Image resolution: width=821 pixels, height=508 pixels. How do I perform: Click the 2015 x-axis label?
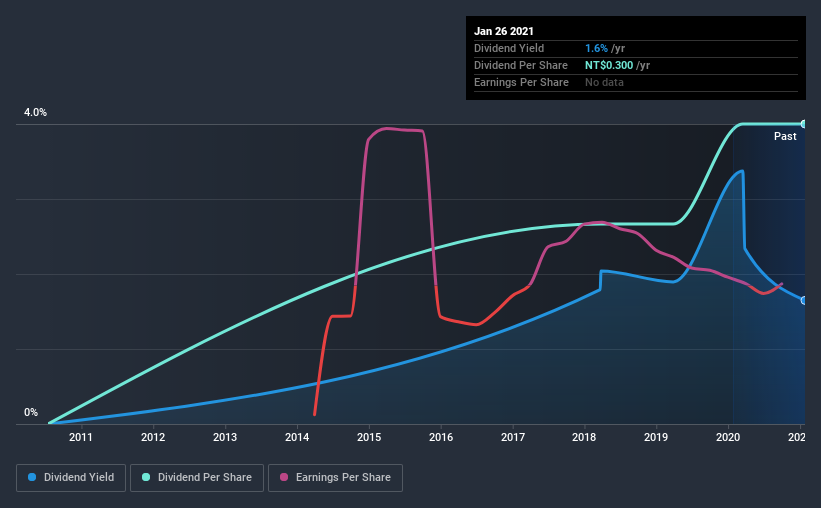pos(369,437)
